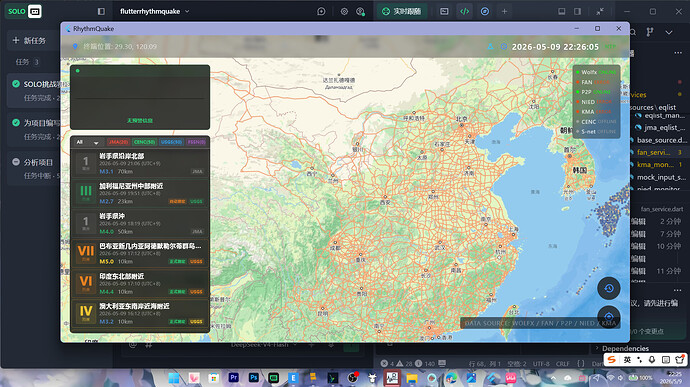The width and height of the screenshot is (690, 387).
Task: Open kma_mon... file in SOLO file tree
Action: click(655, 165)
